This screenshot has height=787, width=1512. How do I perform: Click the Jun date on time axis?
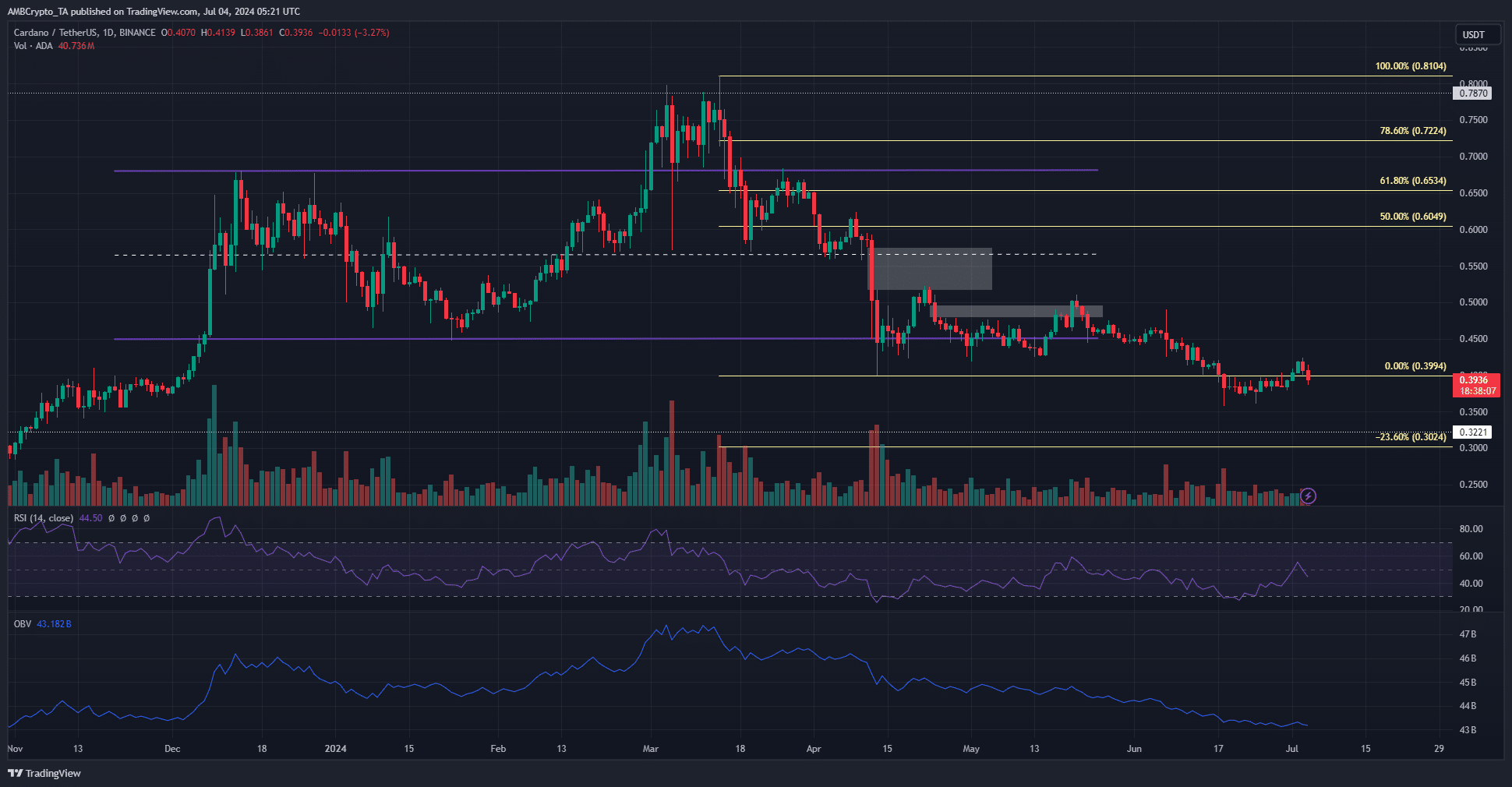tap(1134, 749)
